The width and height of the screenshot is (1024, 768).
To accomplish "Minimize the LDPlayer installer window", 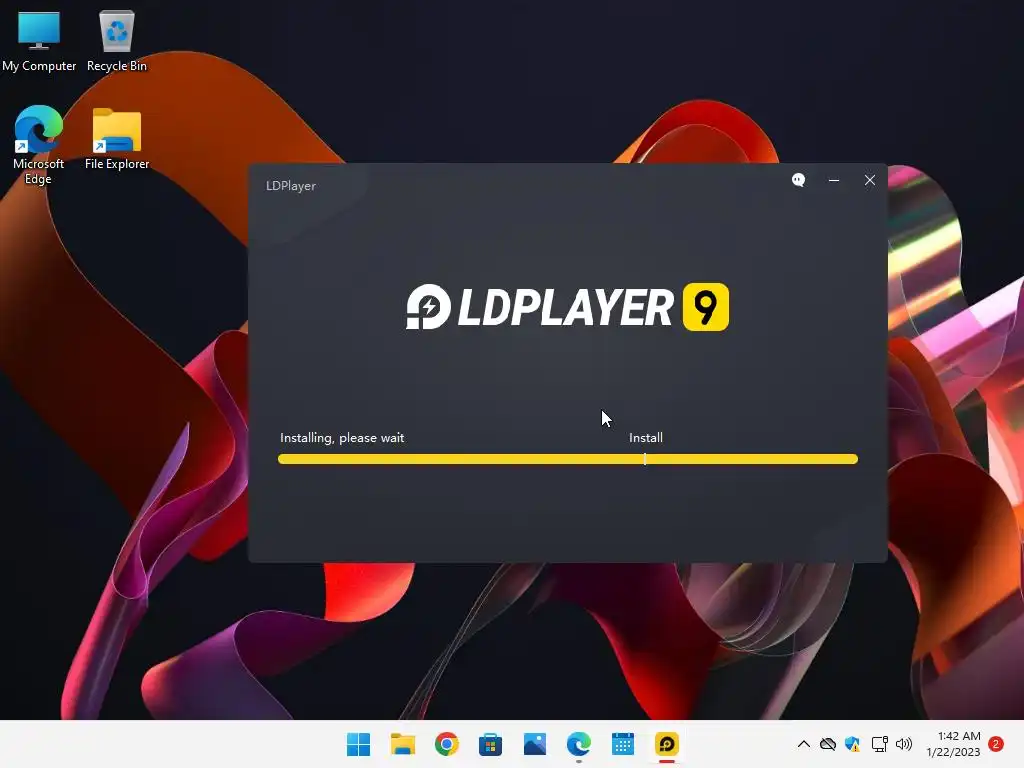I will point(834,180).
